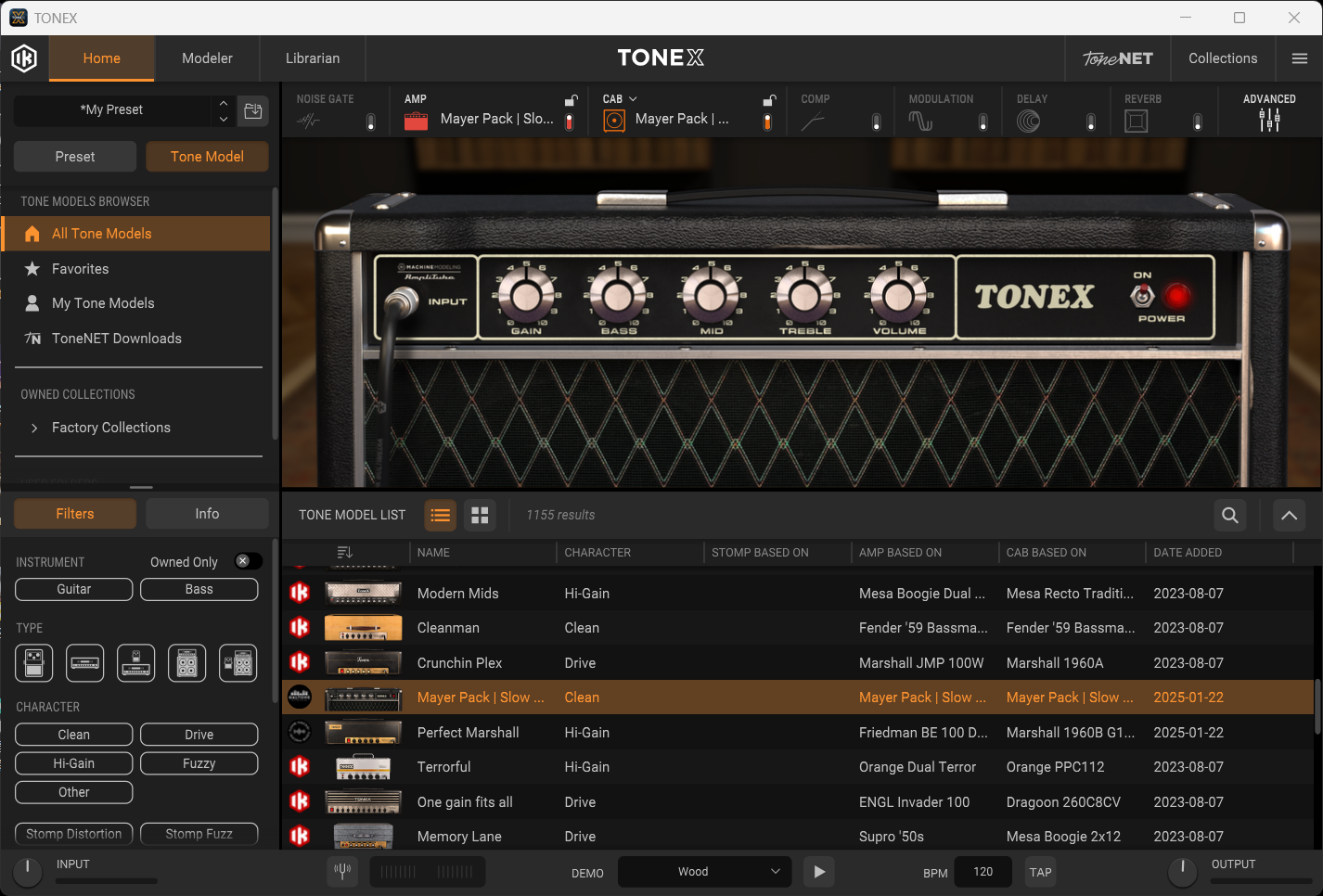Switch to the Info tab
Screen dimensions: 1323x896
click(207, 514)
